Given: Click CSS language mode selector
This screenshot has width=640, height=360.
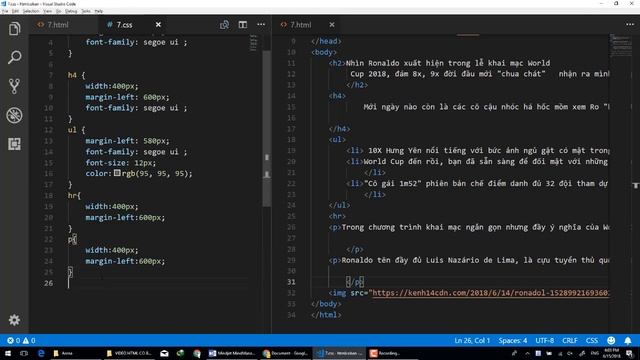Looking at the screenshot, I should (x=592, y=340).
